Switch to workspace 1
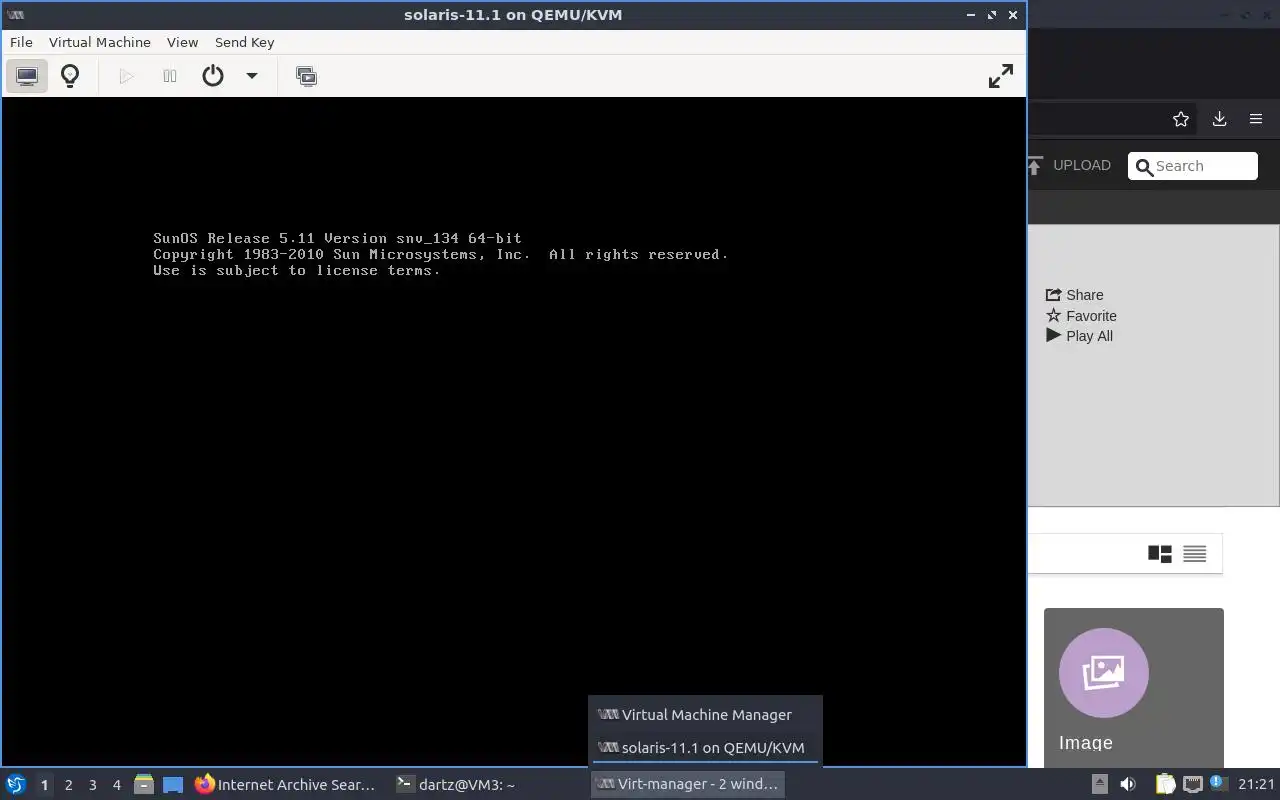This screenshot has width=1280, height=800. [x=44, y=785]
